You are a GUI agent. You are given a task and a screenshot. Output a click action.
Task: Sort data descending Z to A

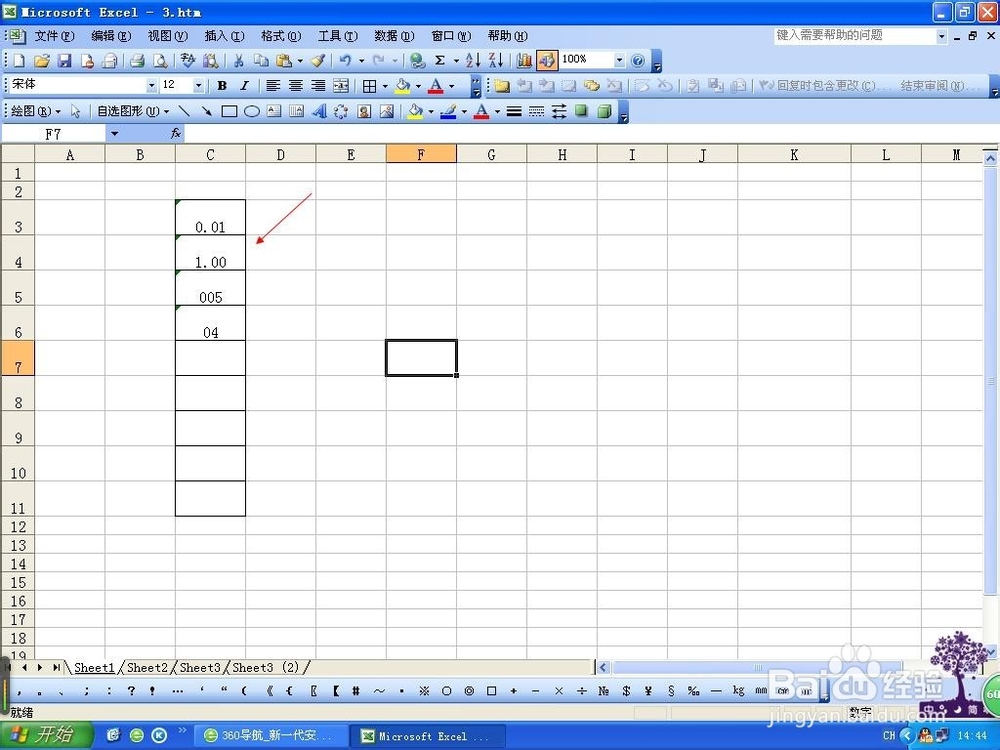pyautogui.click(x=496, y=61)
